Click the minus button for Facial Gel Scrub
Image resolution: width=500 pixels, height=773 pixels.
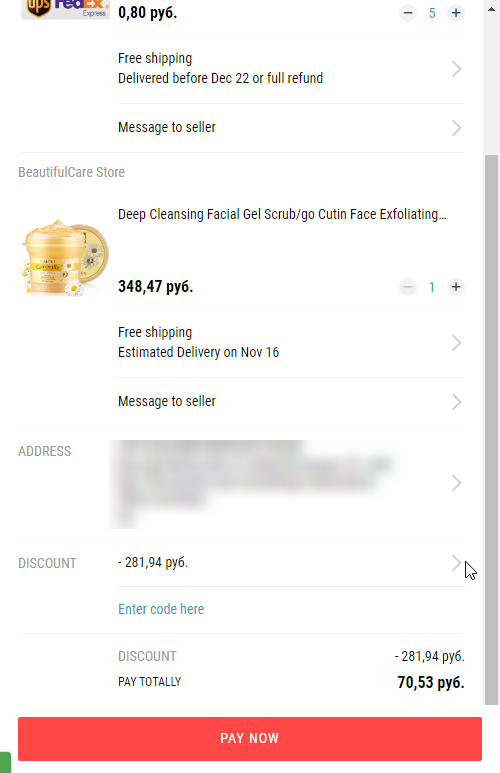(408, 287)
